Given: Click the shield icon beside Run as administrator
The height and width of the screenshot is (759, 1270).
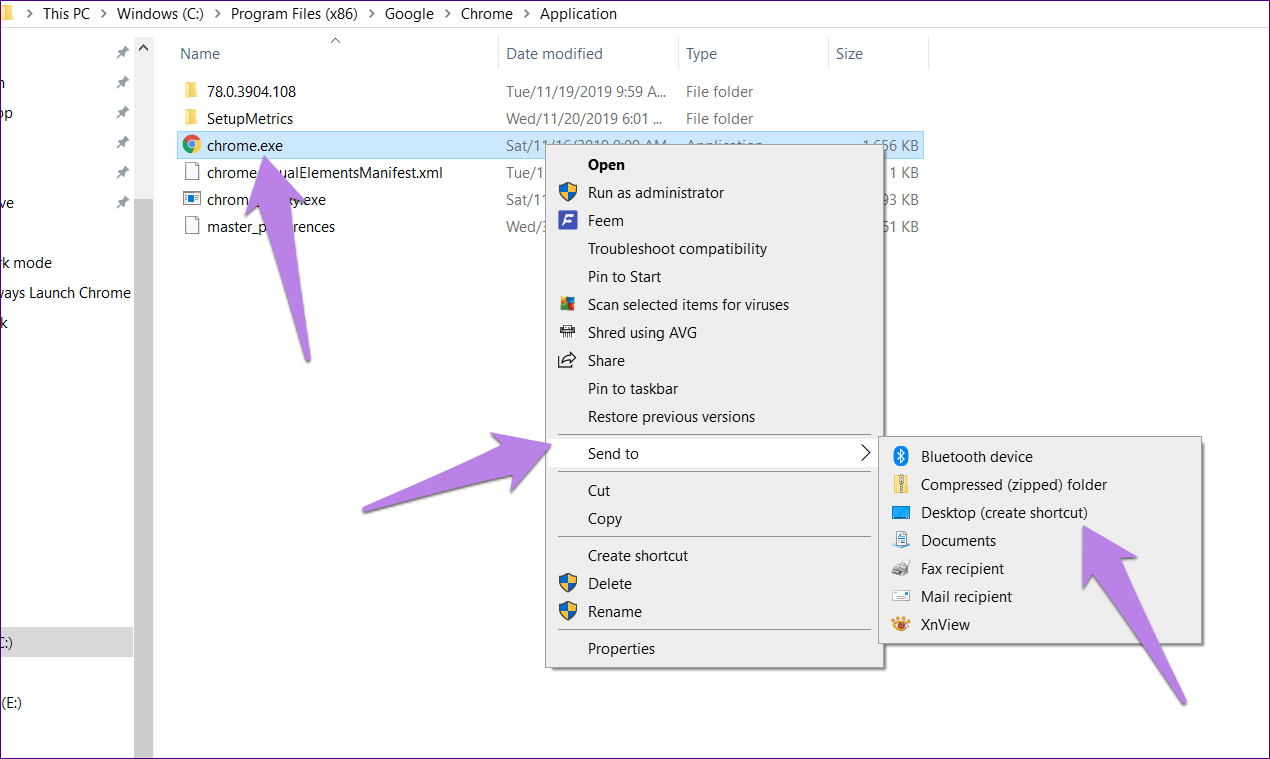Looking at the screenshot, I should (x=568, y=192).
